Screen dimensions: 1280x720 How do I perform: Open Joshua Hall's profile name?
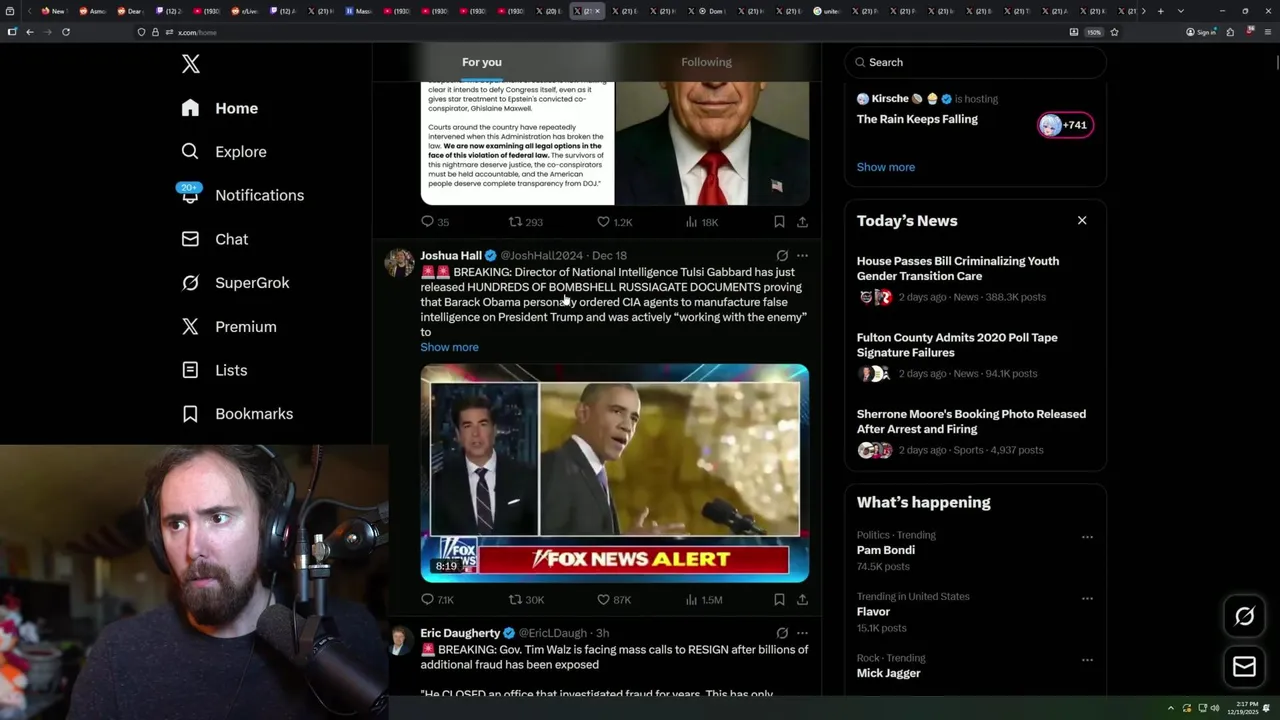450,256
